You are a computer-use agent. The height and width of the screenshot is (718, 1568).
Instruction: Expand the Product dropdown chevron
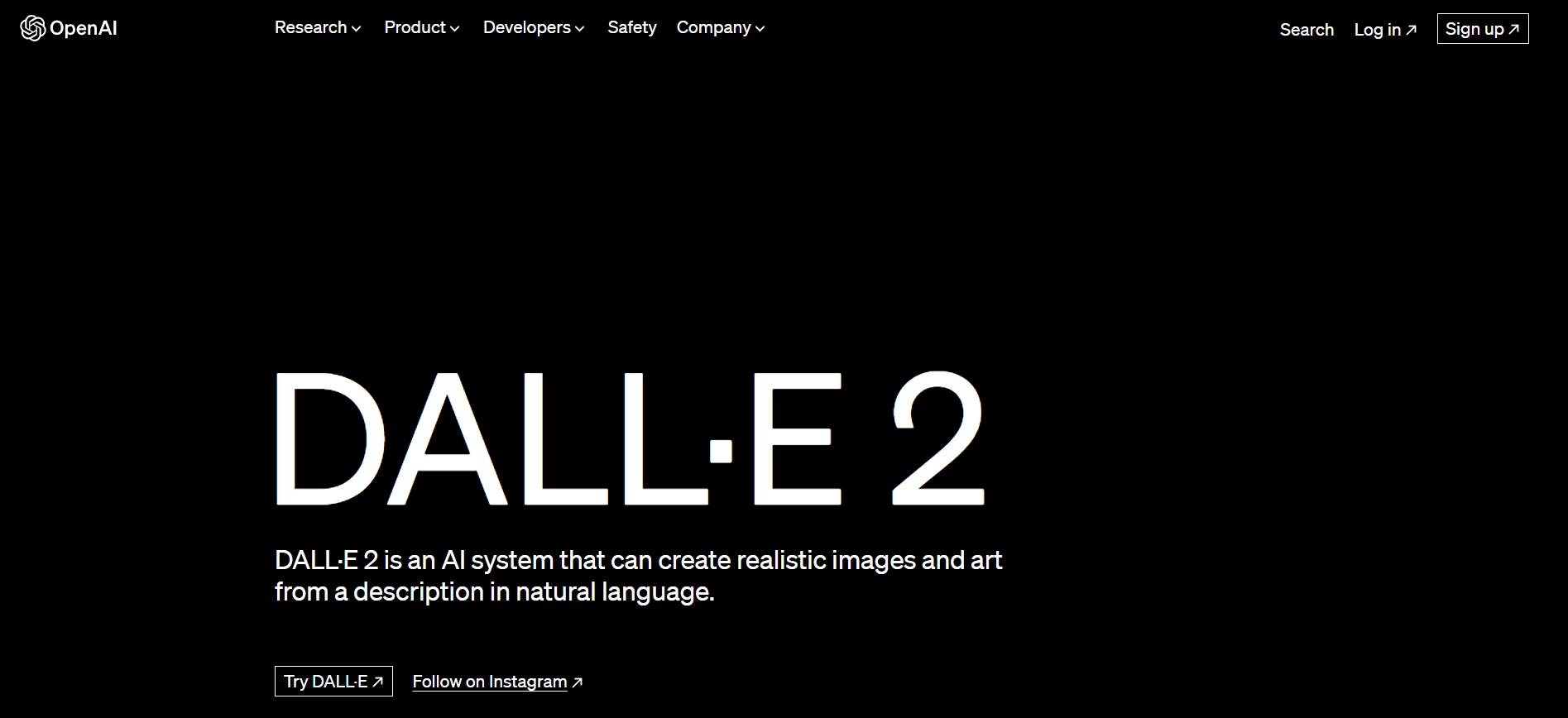point(454,29)
